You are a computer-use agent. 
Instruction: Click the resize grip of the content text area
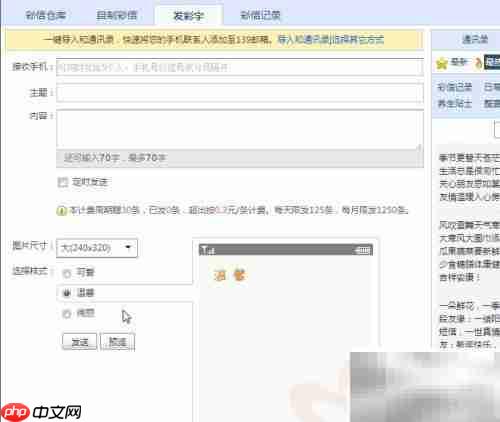coord(419,146)
